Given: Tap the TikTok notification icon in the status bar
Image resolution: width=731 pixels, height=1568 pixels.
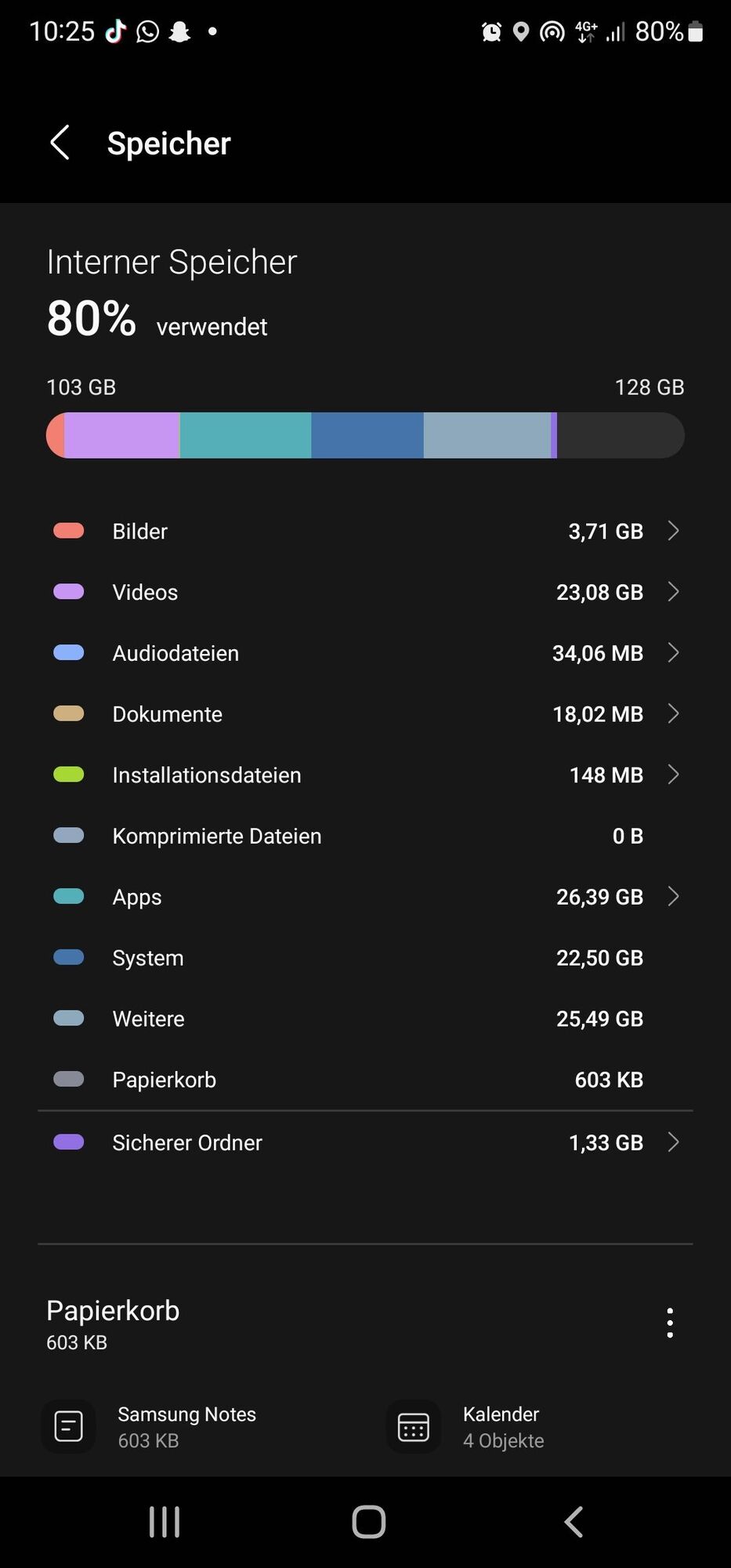Looking at the screenshot, I should [116, 31].
